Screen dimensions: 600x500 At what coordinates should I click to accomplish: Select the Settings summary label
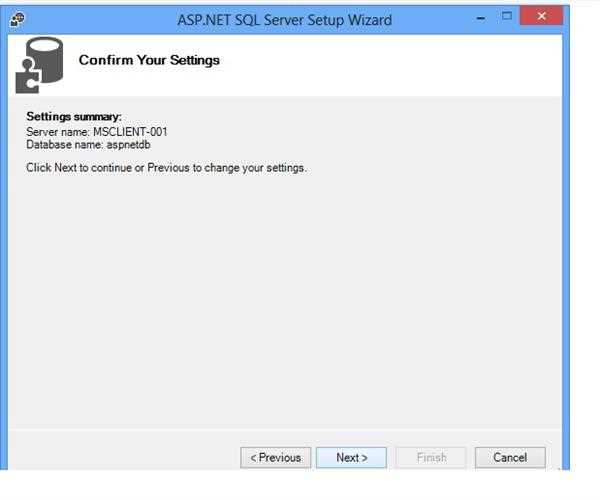(73, 117)
